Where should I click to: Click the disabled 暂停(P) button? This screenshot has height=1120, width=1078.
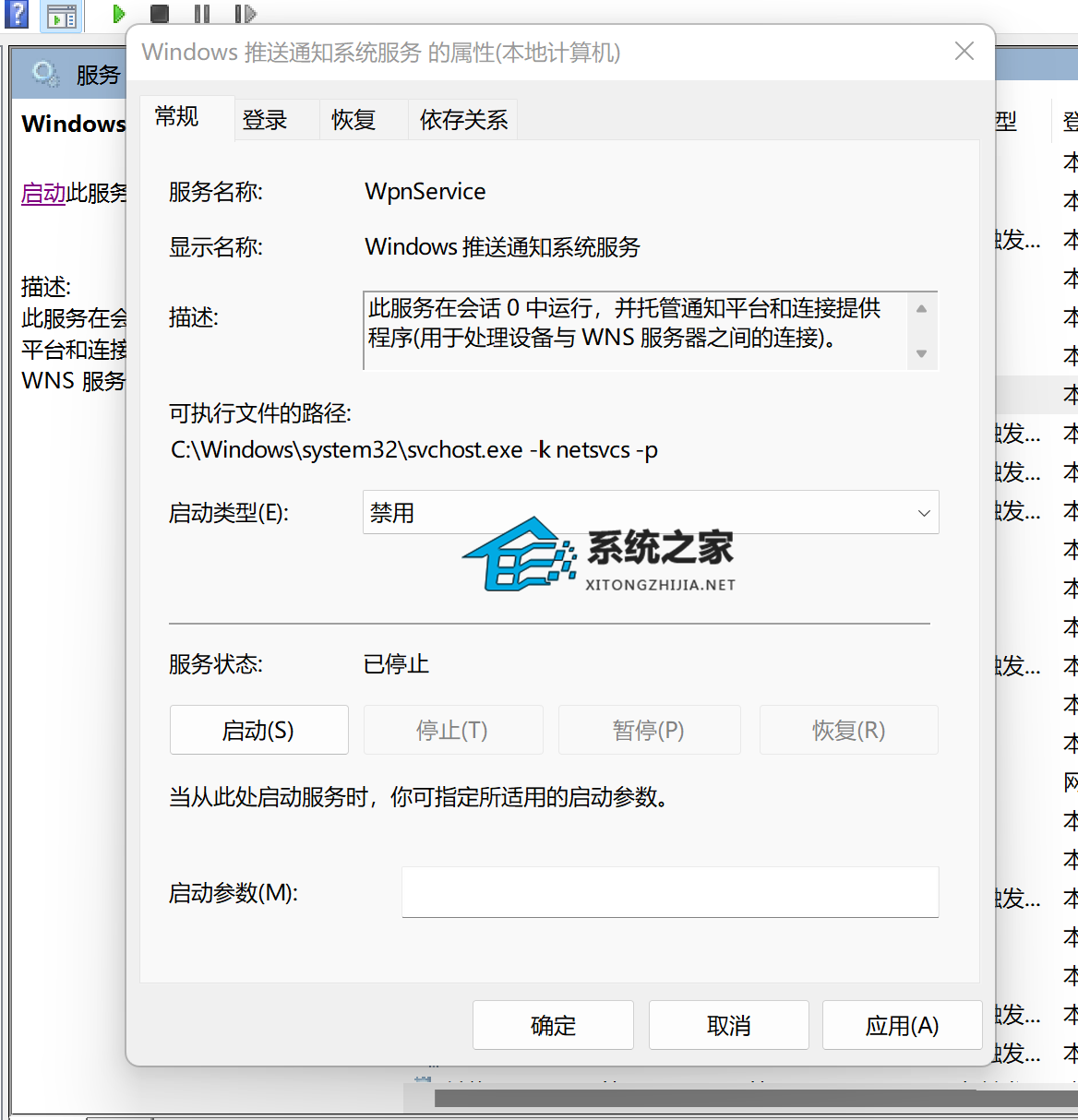650,730
